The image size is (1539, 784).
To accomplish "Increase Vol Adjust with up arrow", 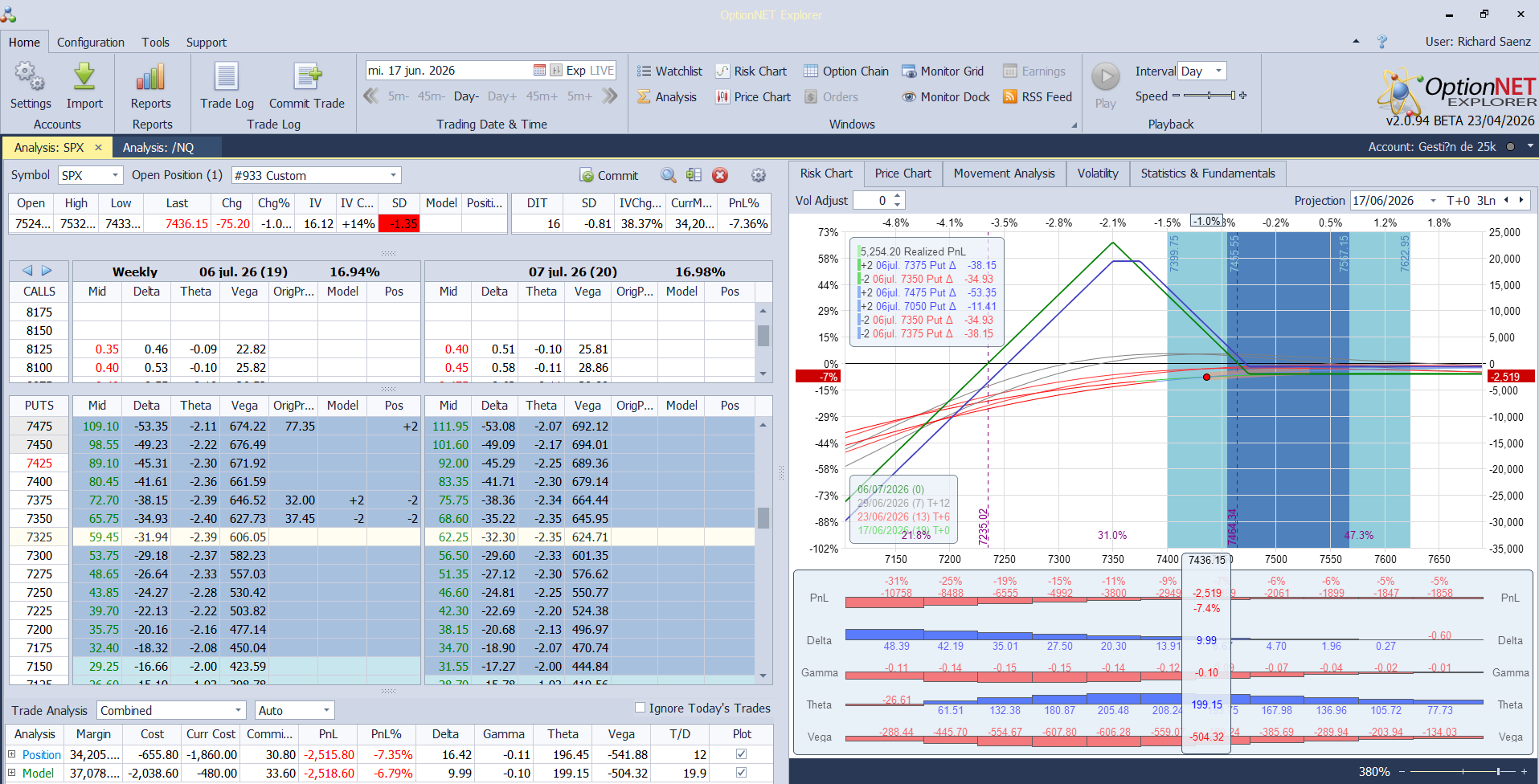I will [x=898, y=196].
